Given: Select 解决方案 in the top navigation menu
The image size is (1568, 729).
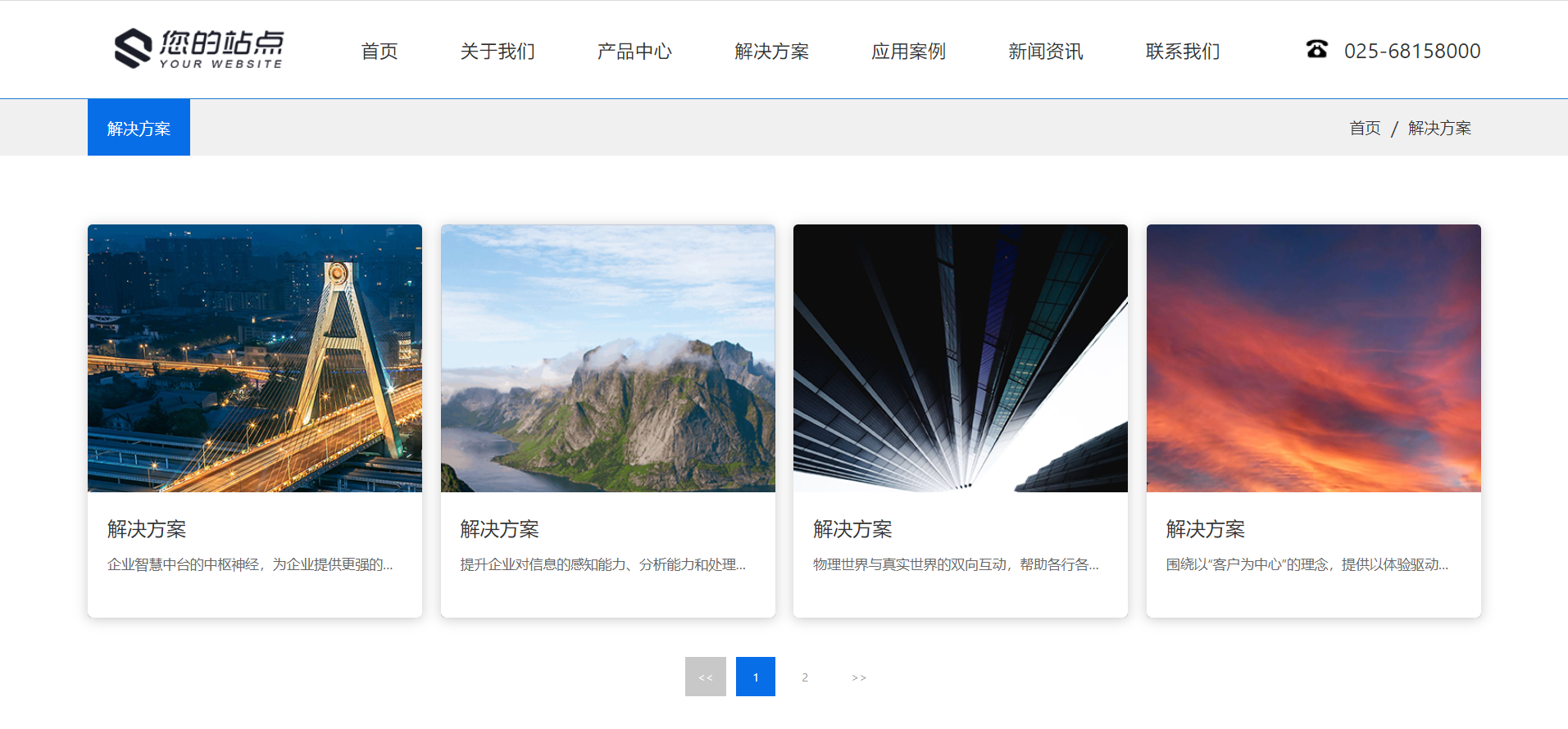Looking at the screenshot, I should [771, 52].
